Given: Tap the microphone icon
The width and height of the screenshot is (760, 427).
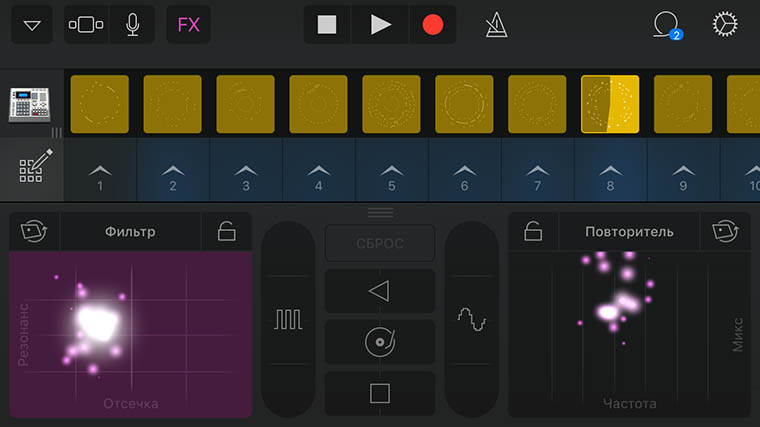Looking at the screenshot, I should point(132,25).
